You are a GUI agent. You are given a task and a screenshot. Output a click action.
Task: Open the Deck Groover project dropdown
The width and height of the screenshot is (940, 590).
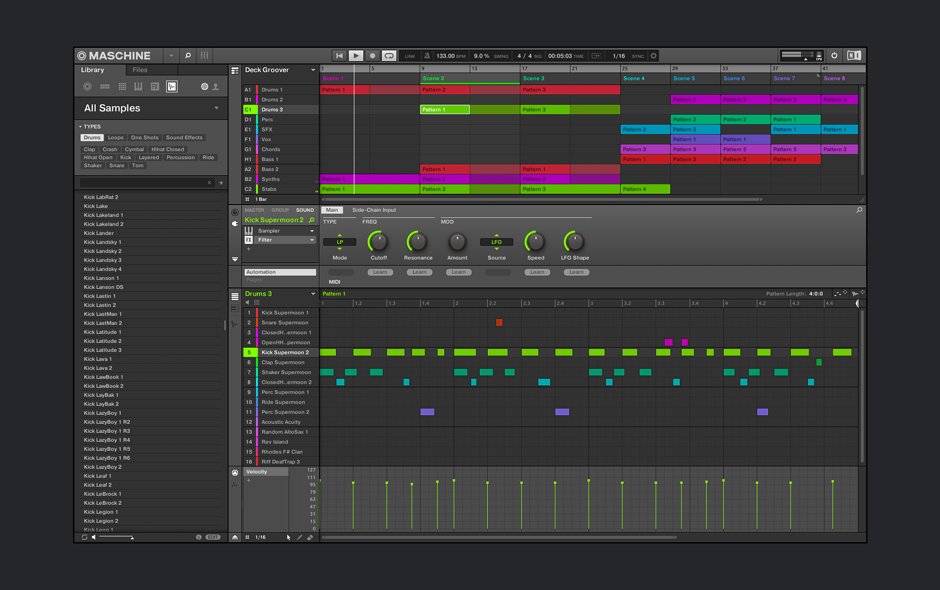[x=313, y=70]
